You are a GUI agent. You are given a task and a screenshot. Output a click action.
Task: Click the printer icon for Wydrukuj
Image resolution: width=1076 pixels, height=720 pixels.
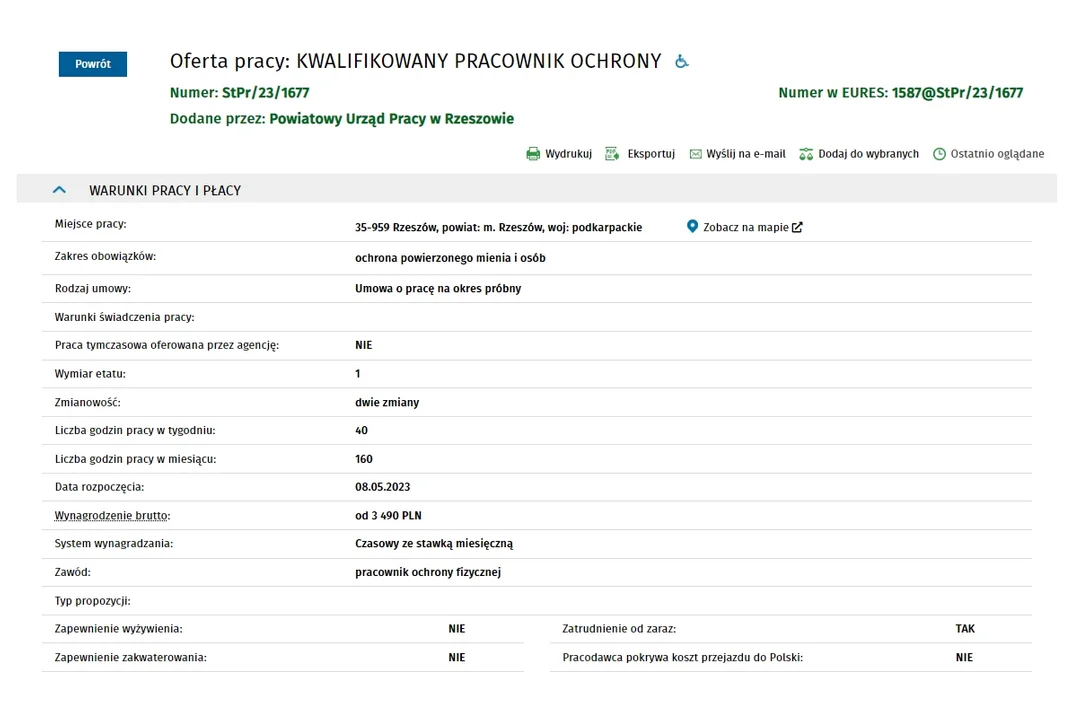point(533,154)
